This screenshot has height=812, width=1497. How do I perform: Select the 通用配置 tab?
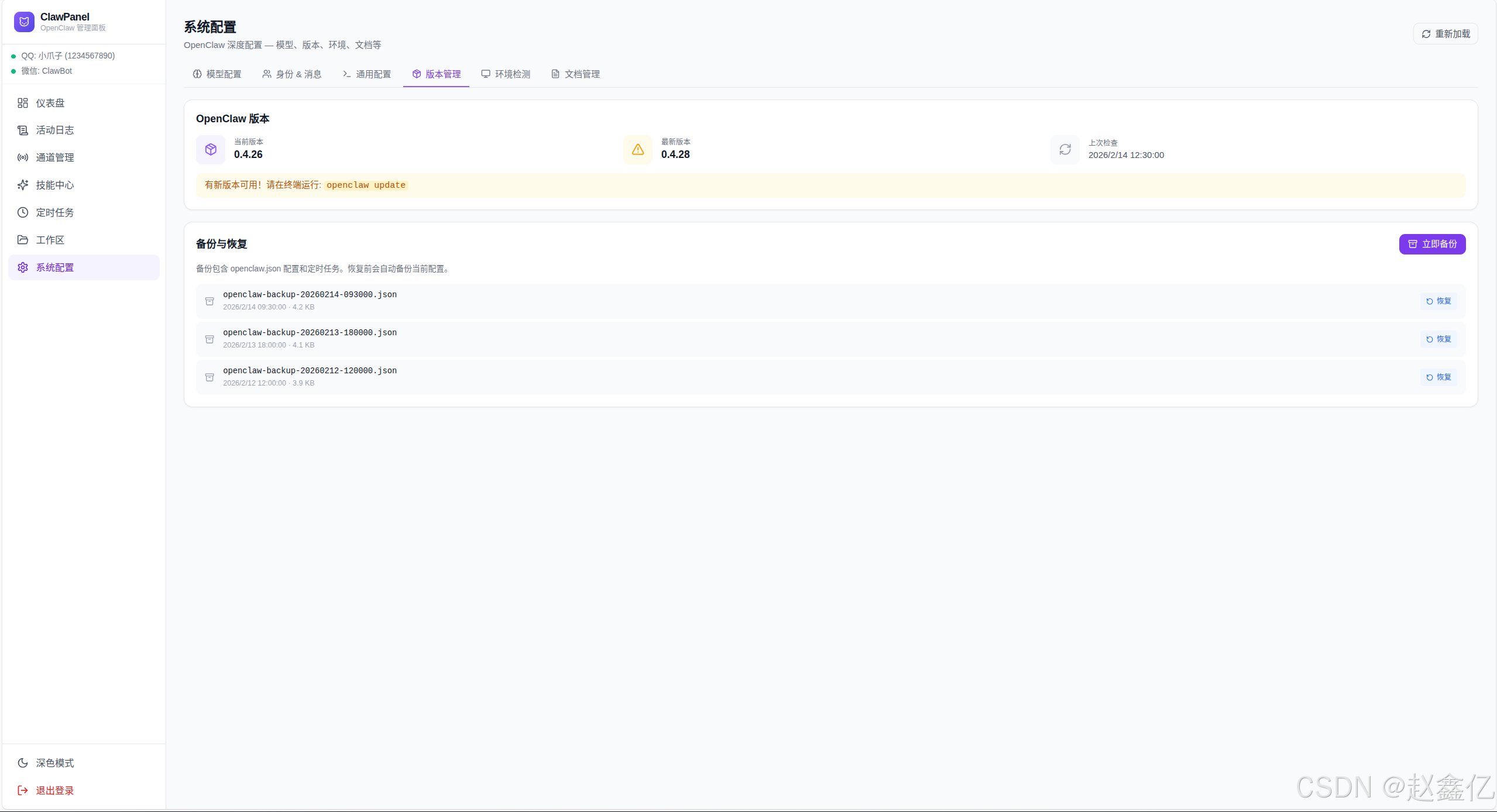click(367, 74)
